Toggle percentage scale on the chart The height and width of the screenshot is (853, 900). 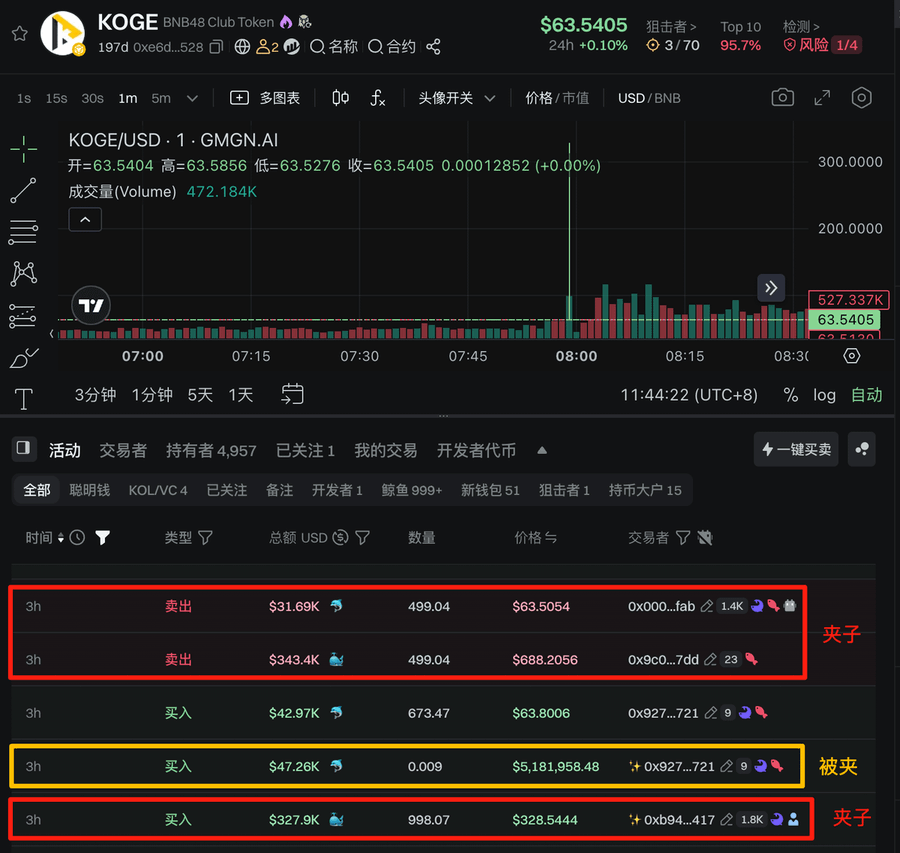(790, 395)
